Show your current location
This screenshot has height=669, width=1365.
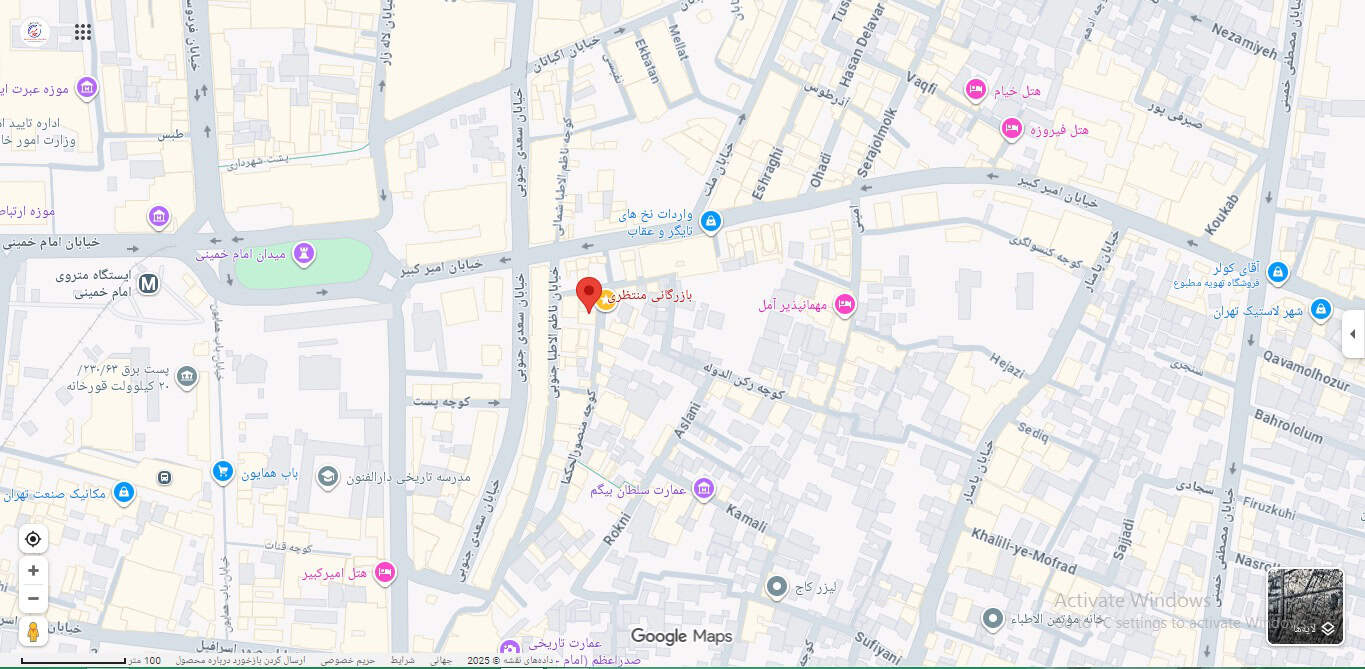(33, 540)
